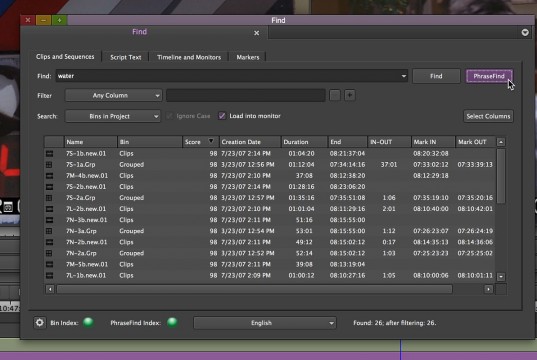Click the Name column header
The image size is (537, 360).
point(90,142)
